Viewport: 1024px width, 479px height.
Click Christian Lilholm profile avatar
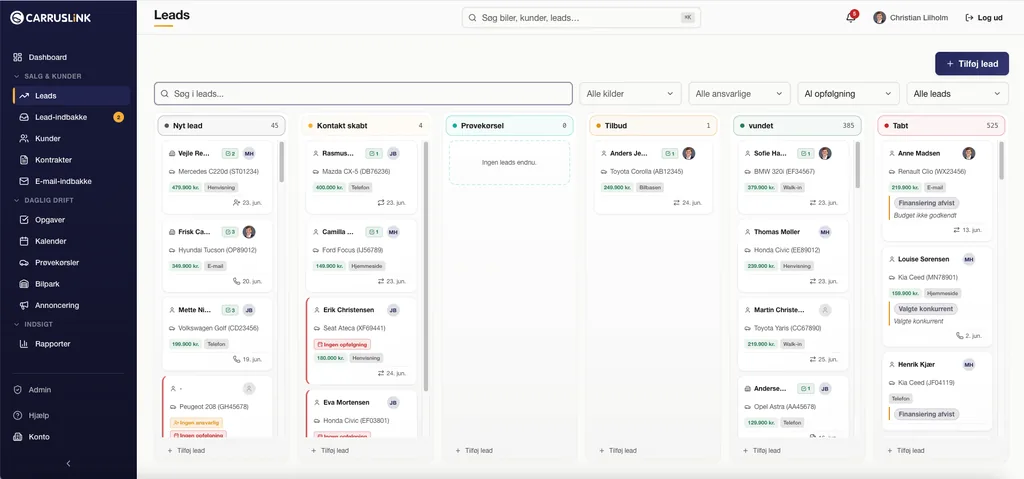coord(880,18)
